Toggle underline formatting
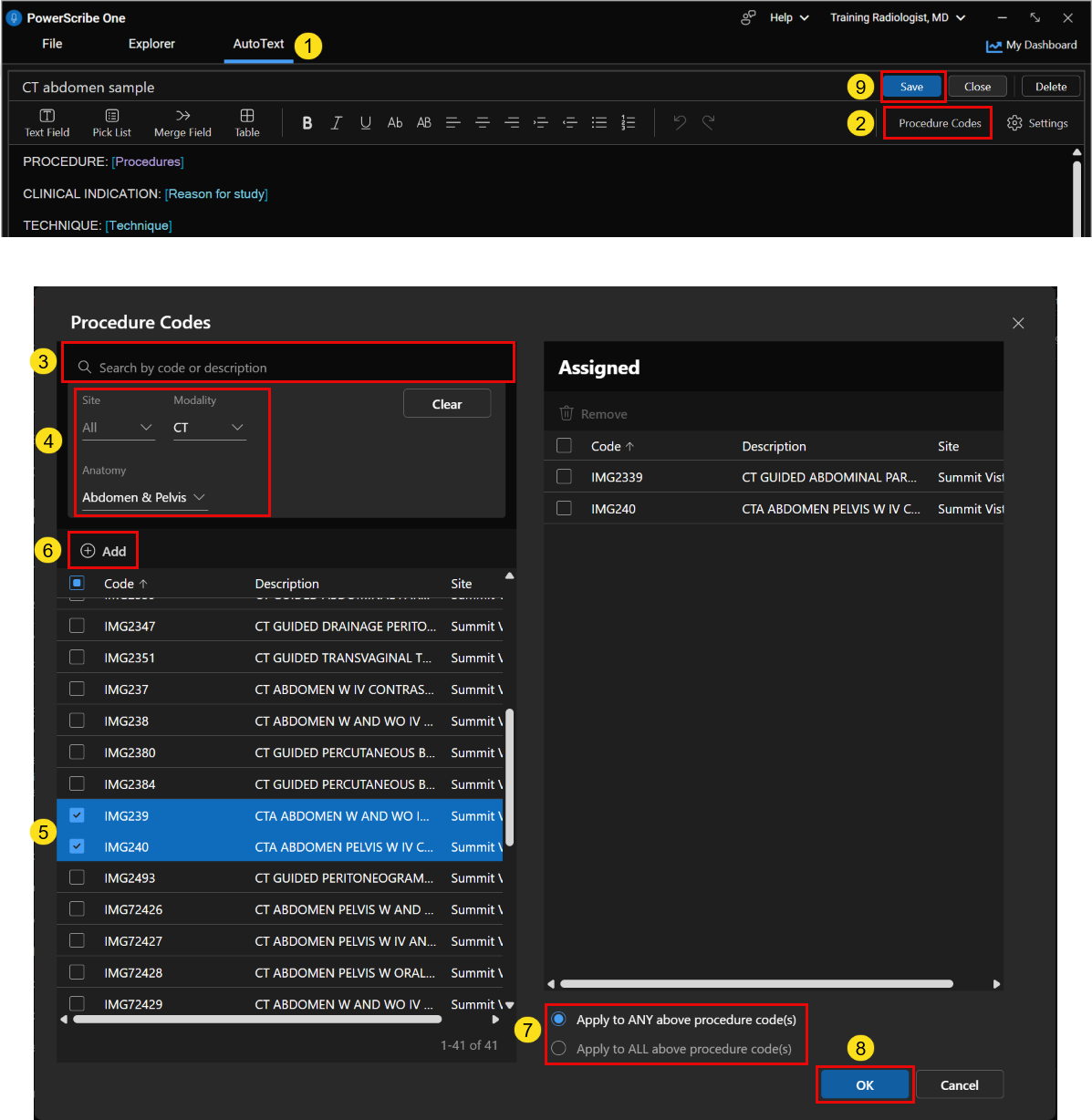1092x1120 pixels. [366, 123]
